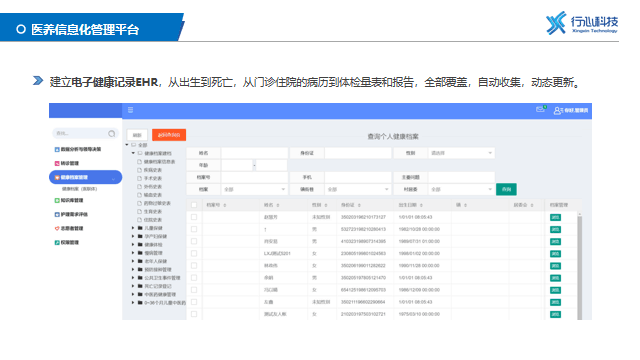Click the 权限管理 sidebar icon
The width and height of the screenshot is (640, 360).
(x=57, y=242)
